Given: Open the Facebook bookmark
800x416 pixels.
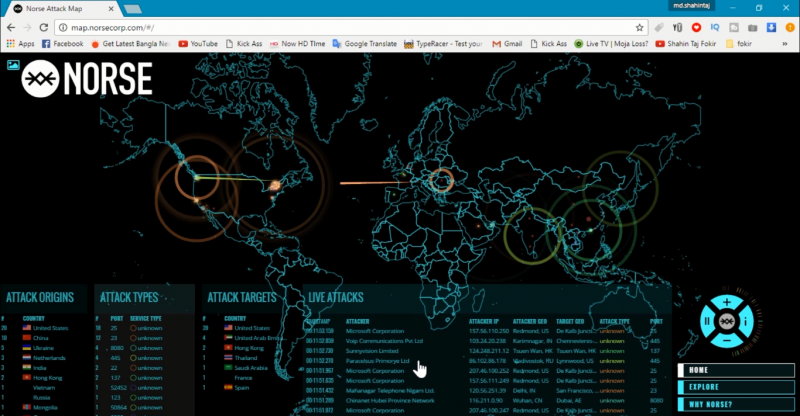Looking at the screenshot, I should click(x=62, y=44).
